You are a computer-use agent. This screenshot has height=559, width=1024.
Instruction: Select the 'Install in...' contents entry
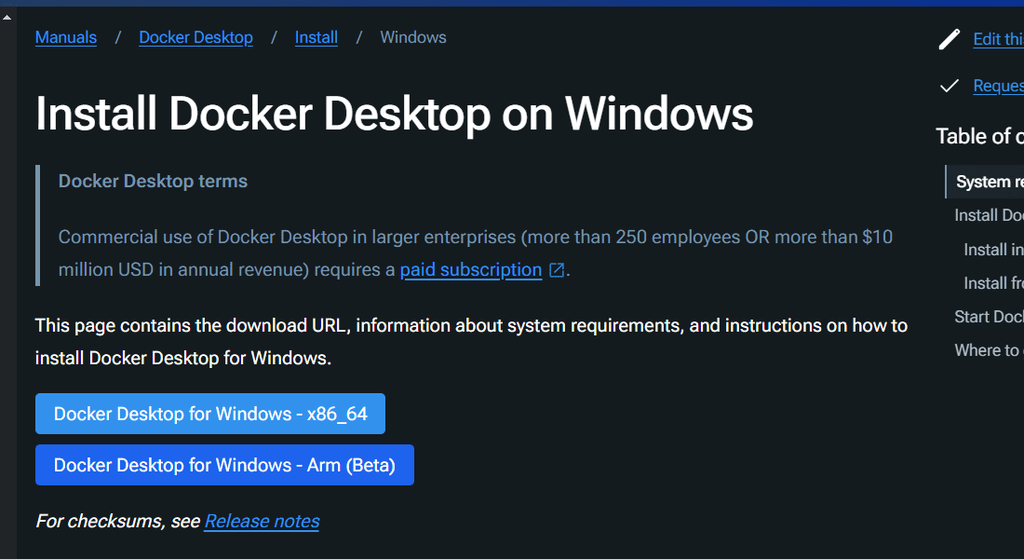pyautogui.click(x=993, y=249)
